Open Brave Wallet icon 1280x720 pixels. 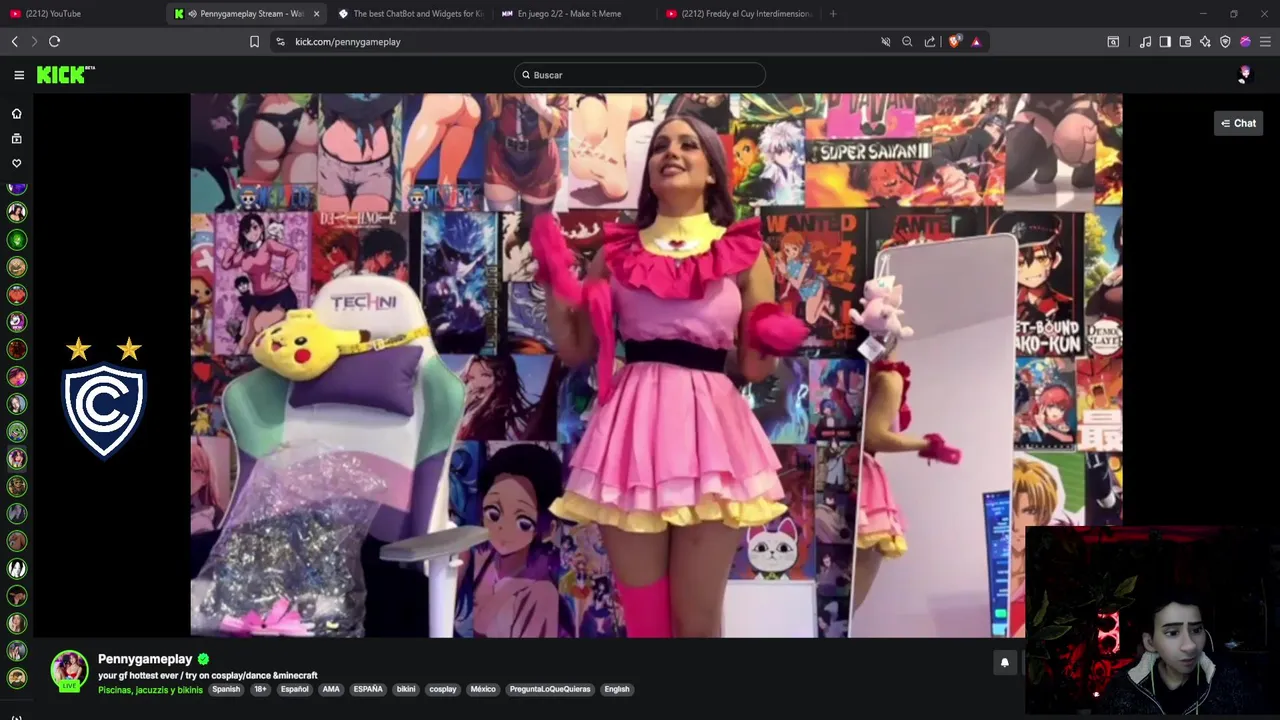[1185, 41]
